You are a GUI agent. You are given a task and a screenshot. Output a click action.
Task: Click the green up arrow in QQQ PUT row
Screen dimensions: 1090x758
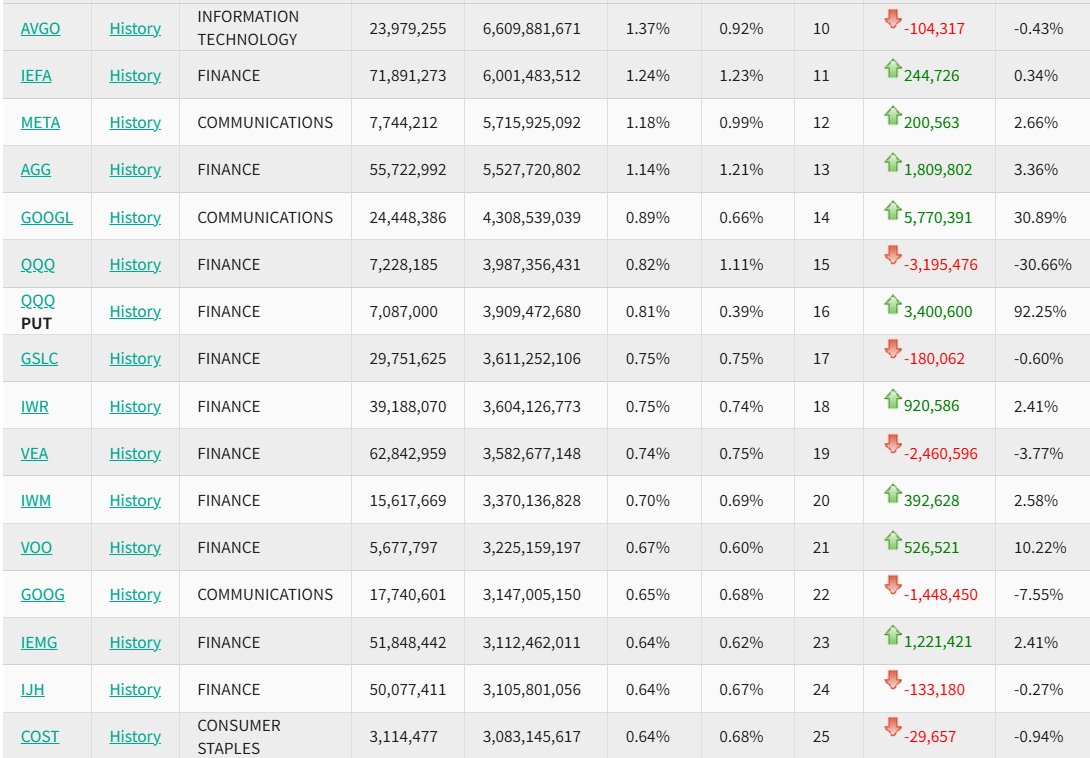click(893, 304)
